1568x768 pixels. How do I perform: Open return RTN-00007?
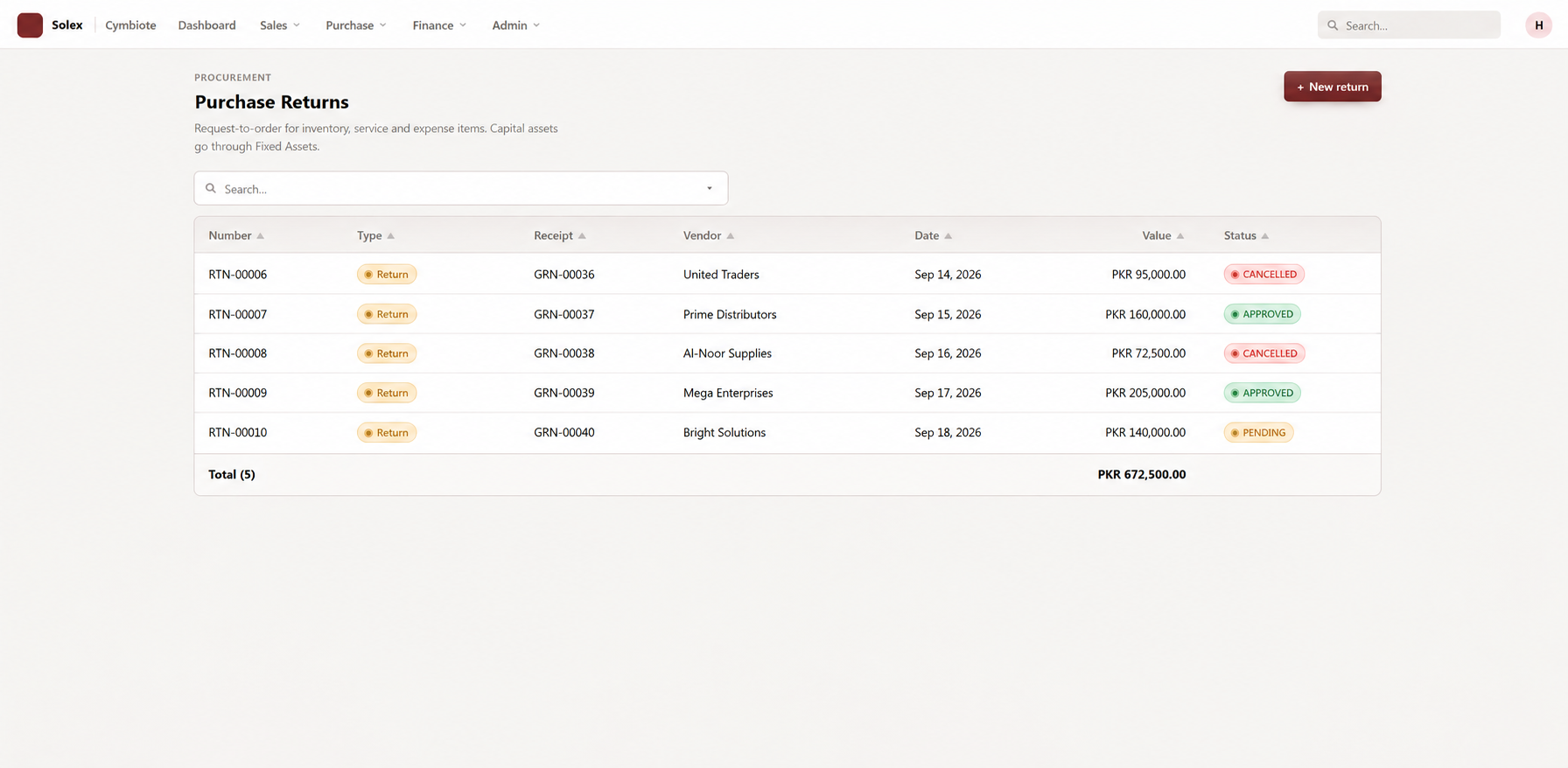(x=238, y=314)
